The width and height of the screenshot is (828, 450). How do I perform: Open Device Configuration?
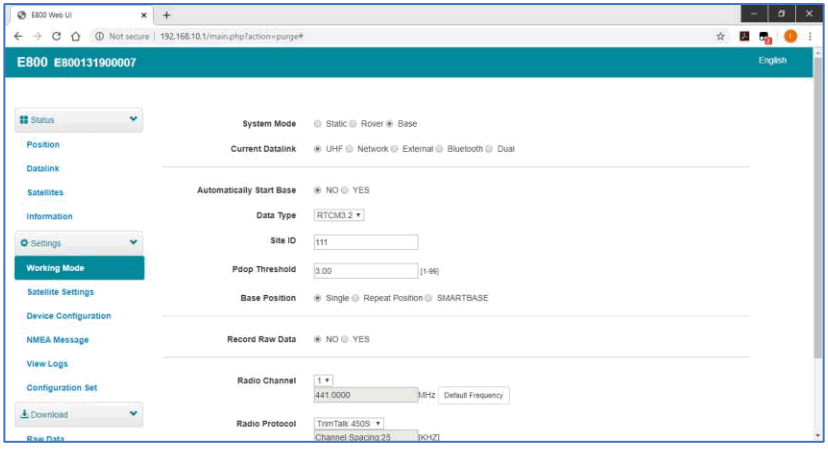tap(69, 316)
